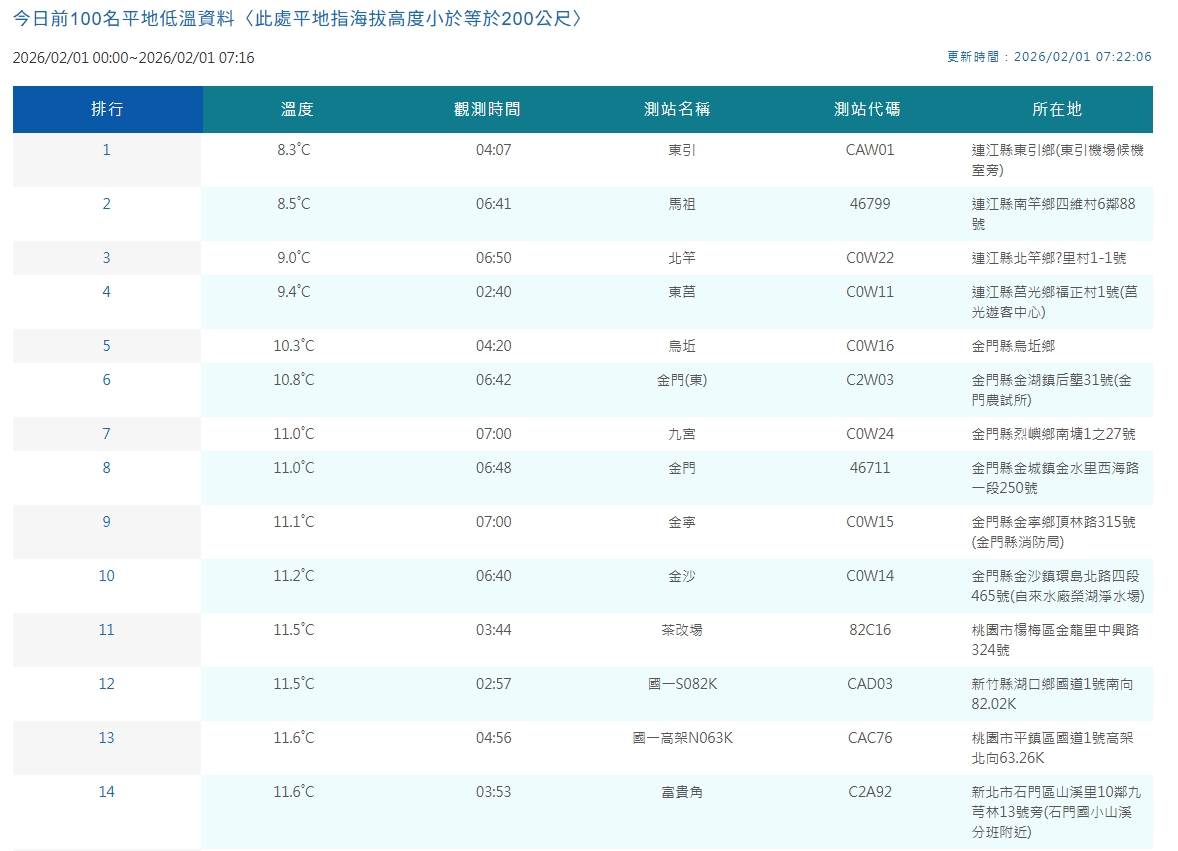Click station name 國一高架N063K

click(683, 738)
